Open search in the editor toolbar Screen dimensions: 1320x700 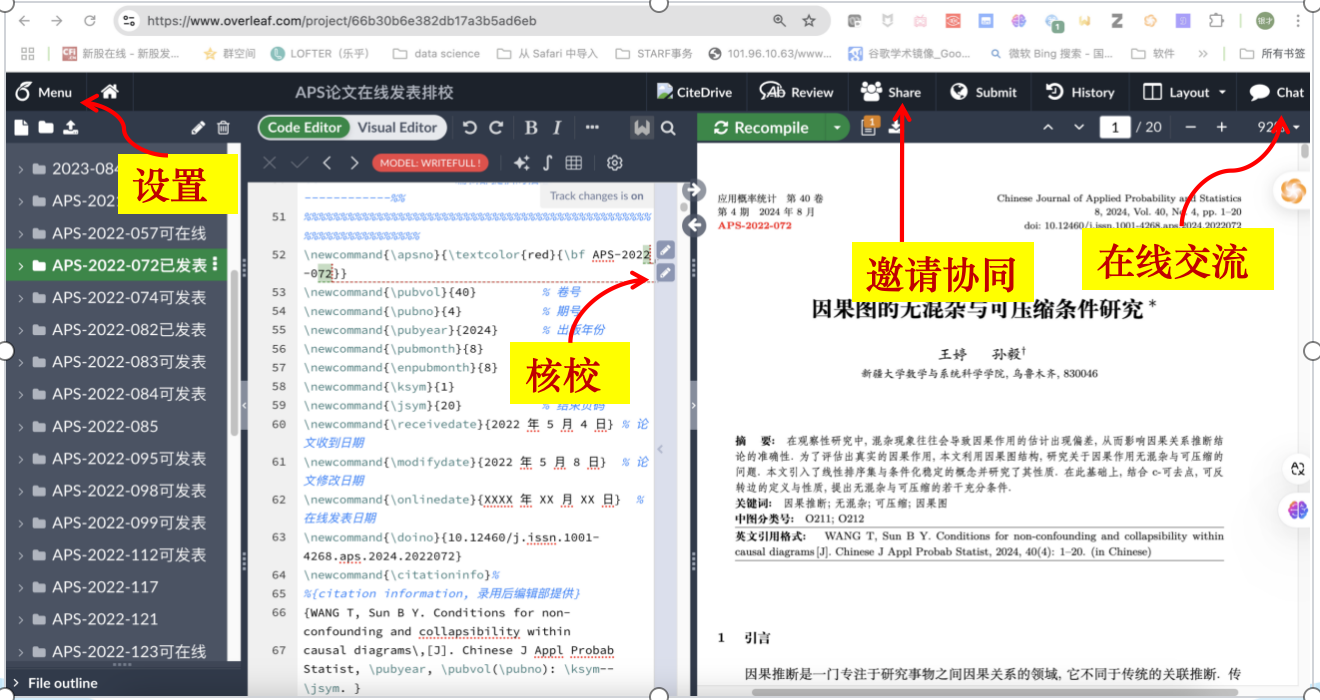coord(668,128)
